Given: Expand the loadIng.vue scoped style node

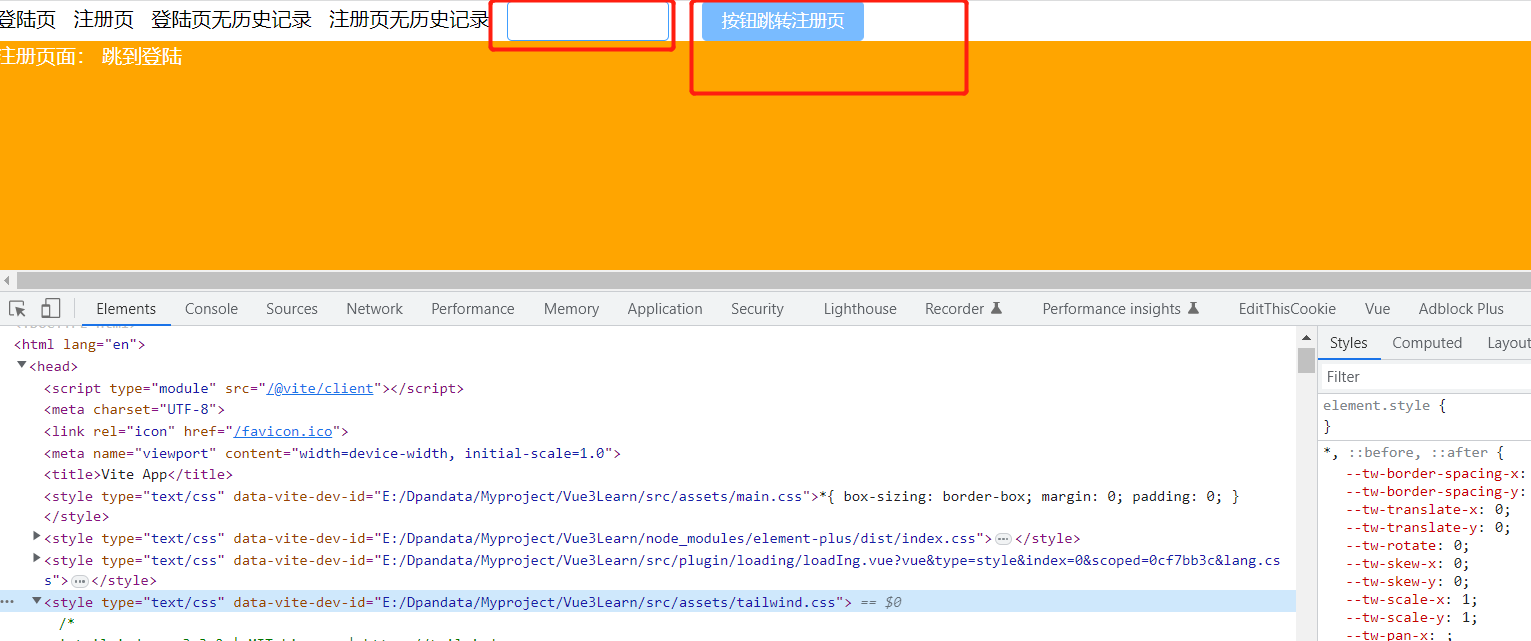Looking at the screenshot, I should [x=36, y=559].
